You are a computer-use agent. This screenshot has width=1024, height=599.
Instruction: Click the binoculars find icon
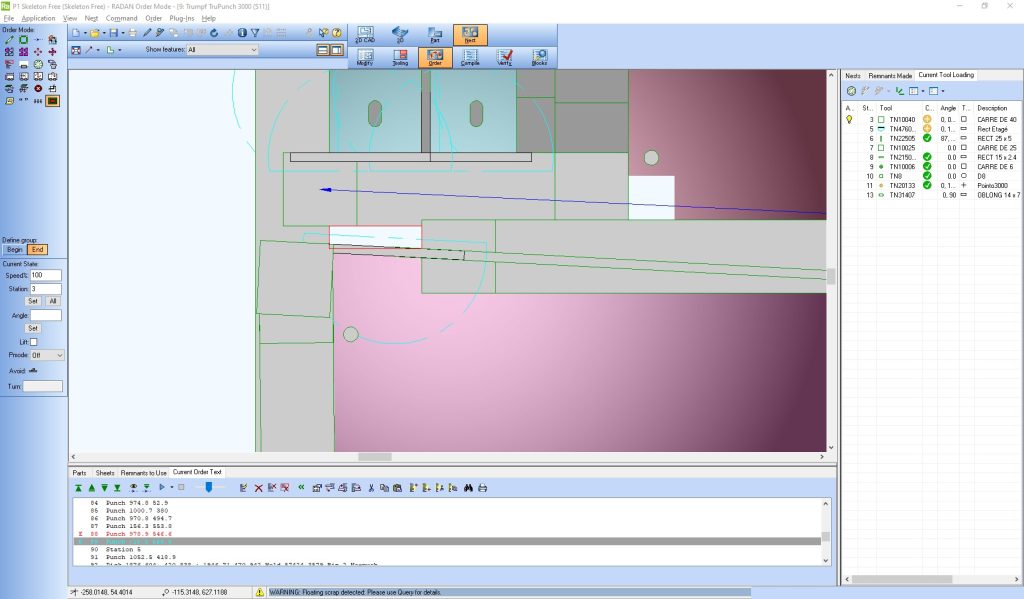point(468,487)
